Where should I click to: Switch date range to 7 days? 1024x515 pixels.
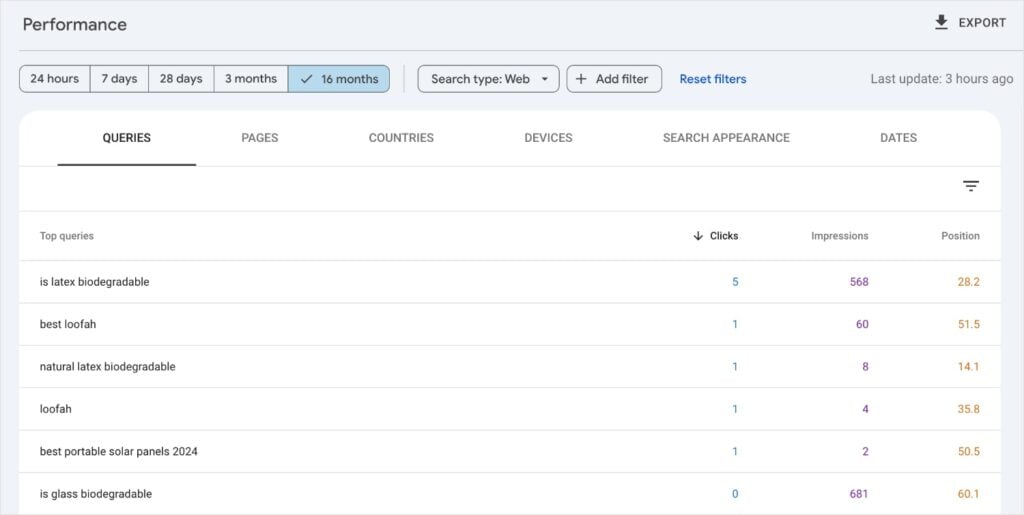pos(119,79)
